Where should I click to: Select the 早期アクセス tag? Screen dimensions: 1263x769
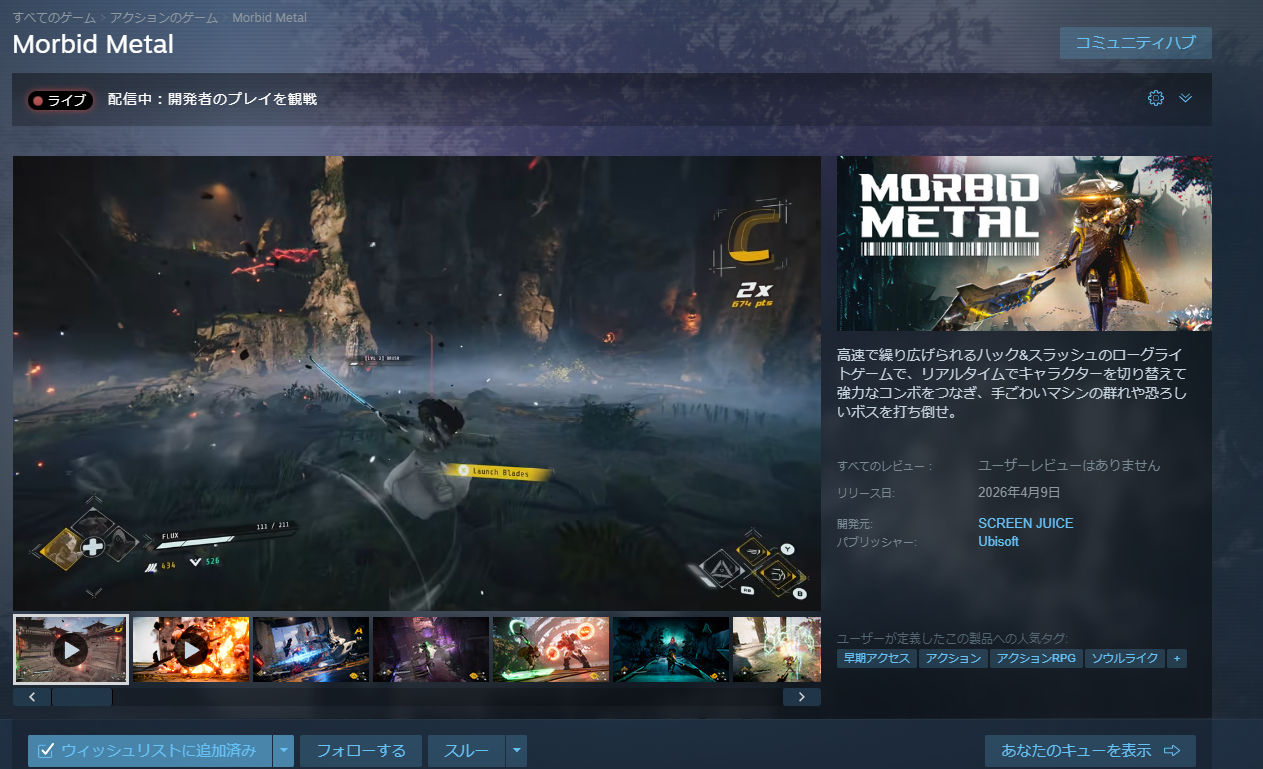coord(876,658)
